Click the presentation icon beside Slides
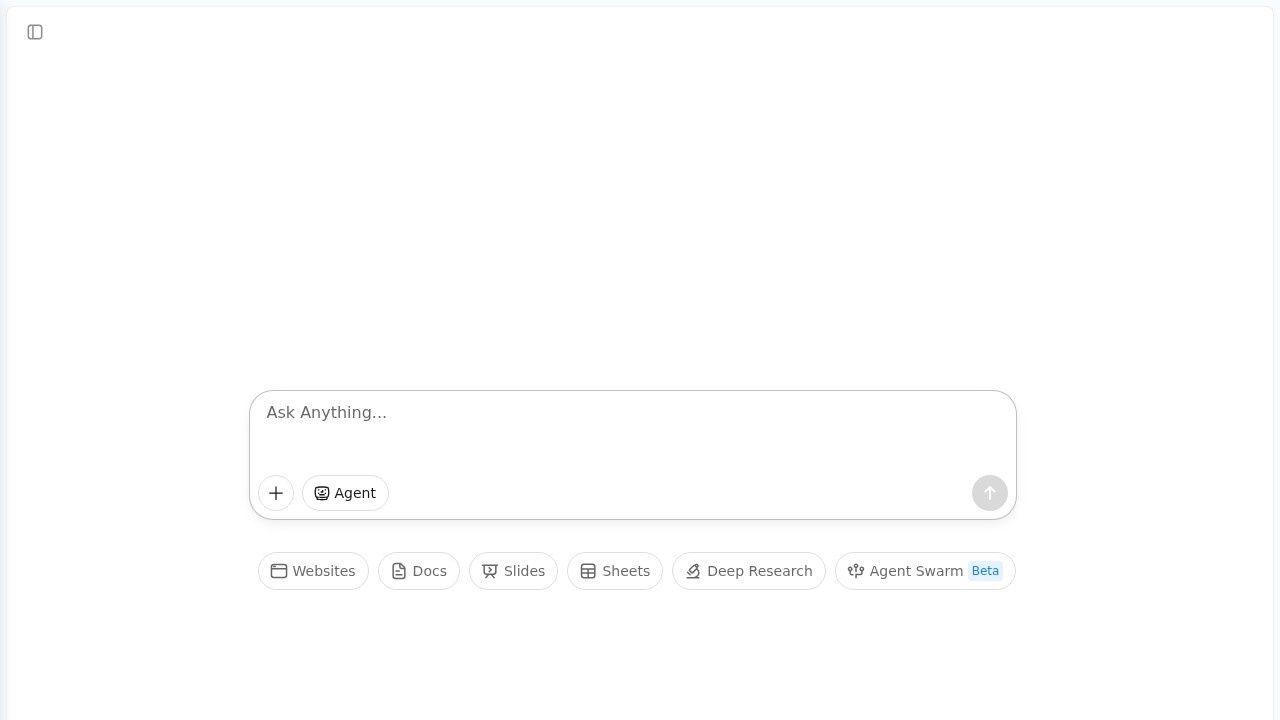1280x720 pixels. point(490,571)
